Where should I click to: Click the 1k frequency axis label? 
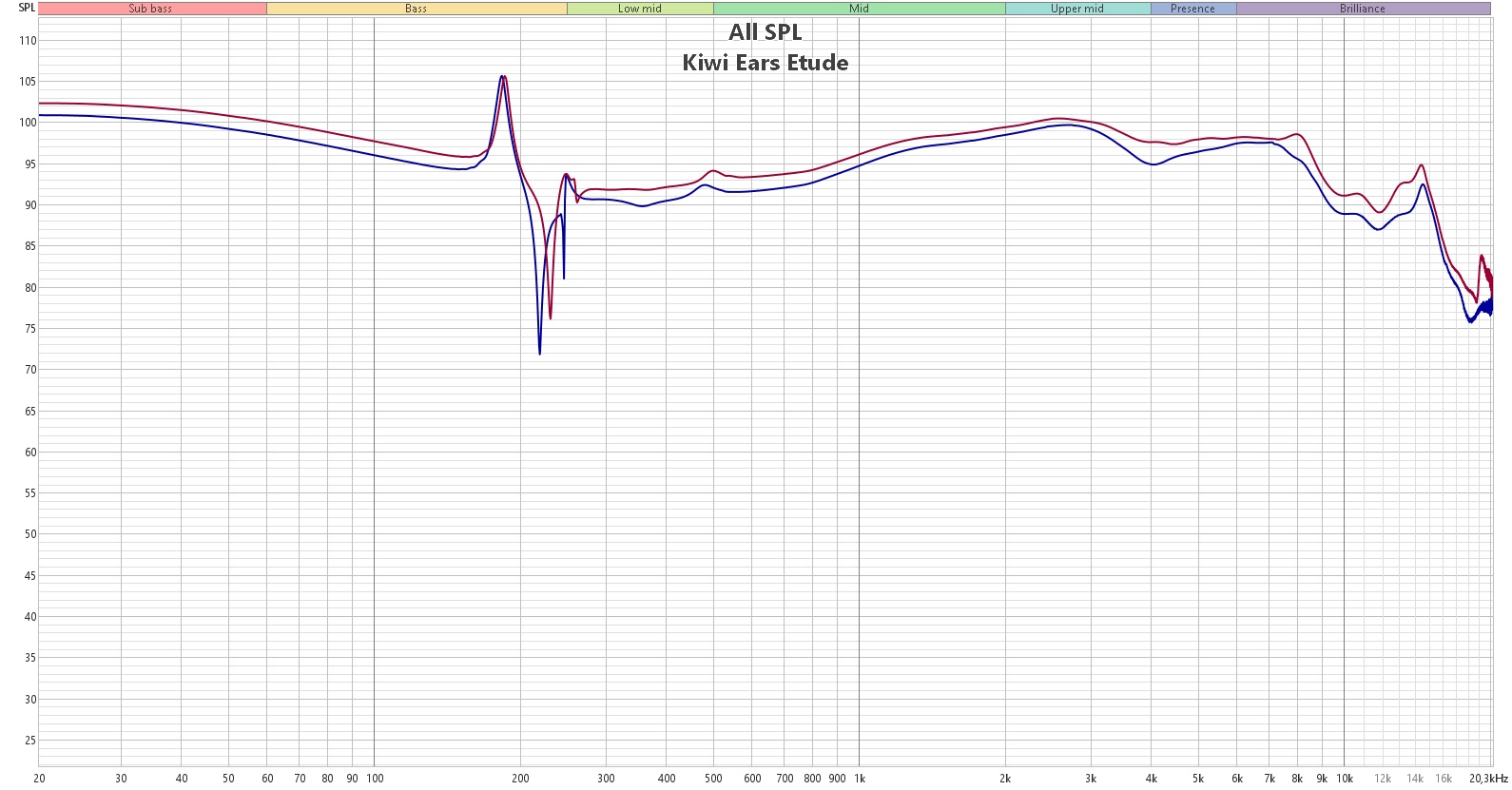coord(860,779)
